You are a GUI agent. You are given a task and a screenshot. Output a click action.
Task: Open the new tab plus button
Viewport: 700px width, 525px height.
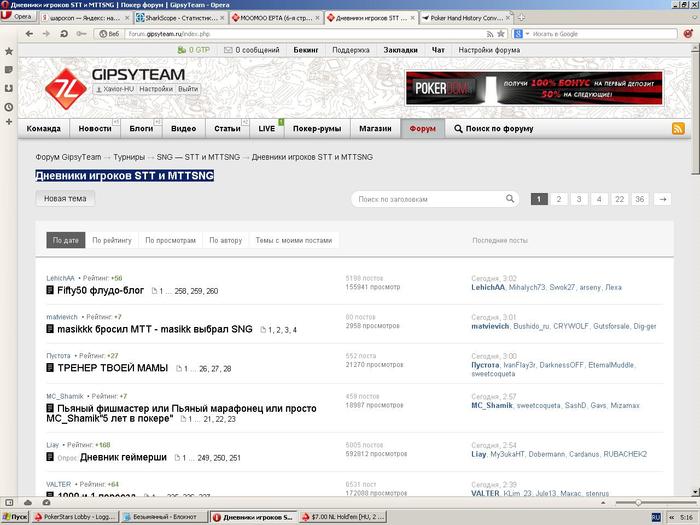pos(521,18)
